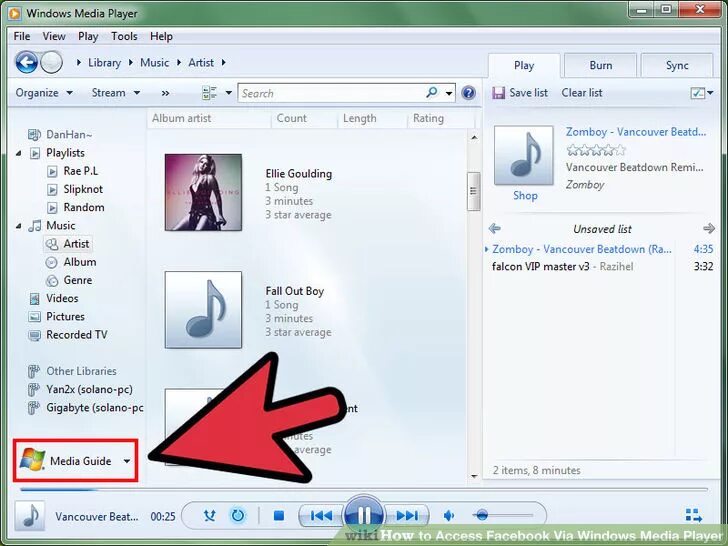The image size is (728, 546).
Task: Click the search magnifier icon
Action: pyautogui.click(x=432, y=92)
